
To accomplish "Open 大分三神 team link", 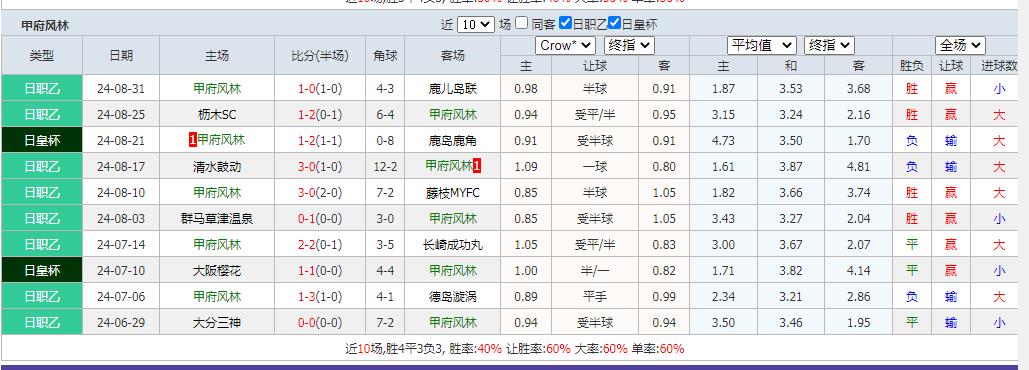I will (217, 323).
